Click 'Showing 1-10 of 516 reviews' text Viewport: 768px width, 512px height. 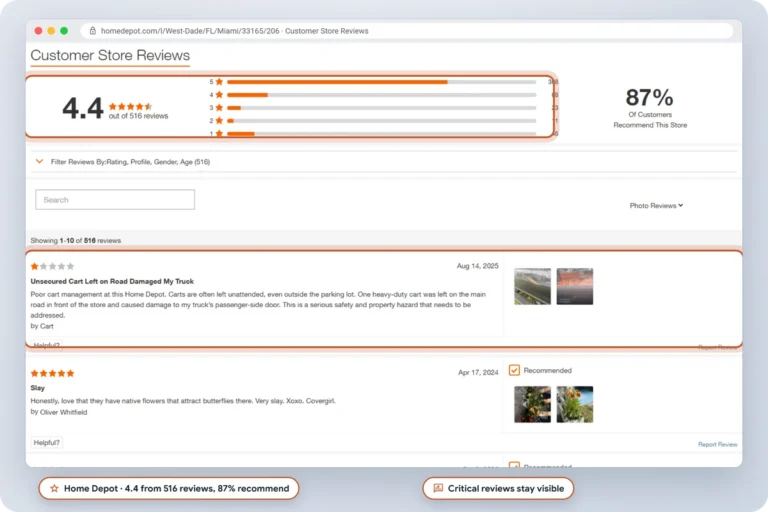point(75,241)
